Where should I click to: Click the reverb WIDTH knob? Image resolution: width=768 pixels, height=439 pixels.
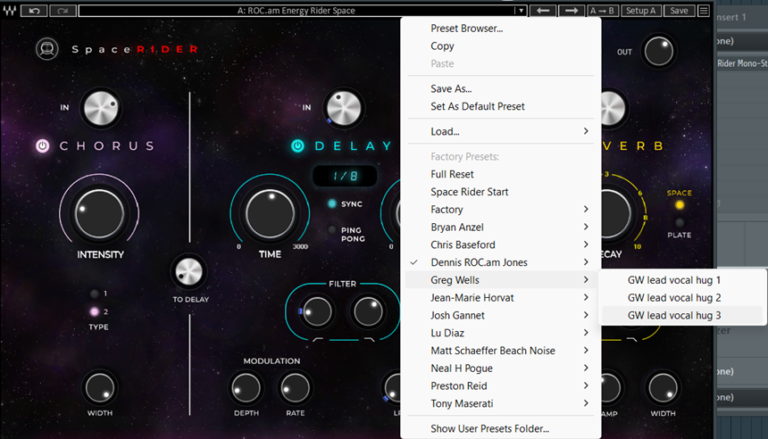[663, 388]
